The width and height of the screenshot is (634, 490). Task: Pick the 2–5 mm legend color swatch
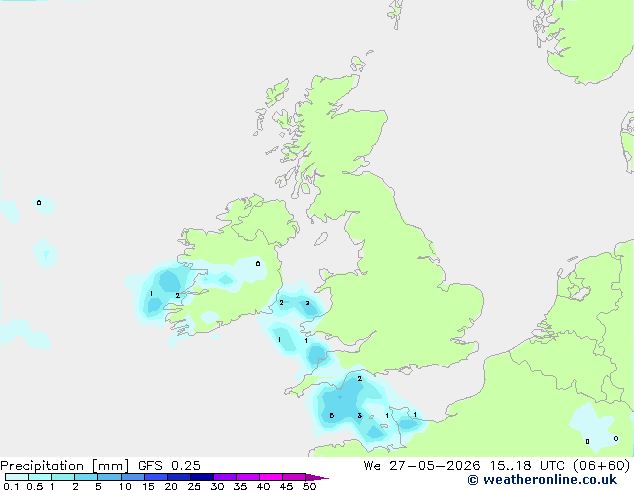[x=86, y=477]
